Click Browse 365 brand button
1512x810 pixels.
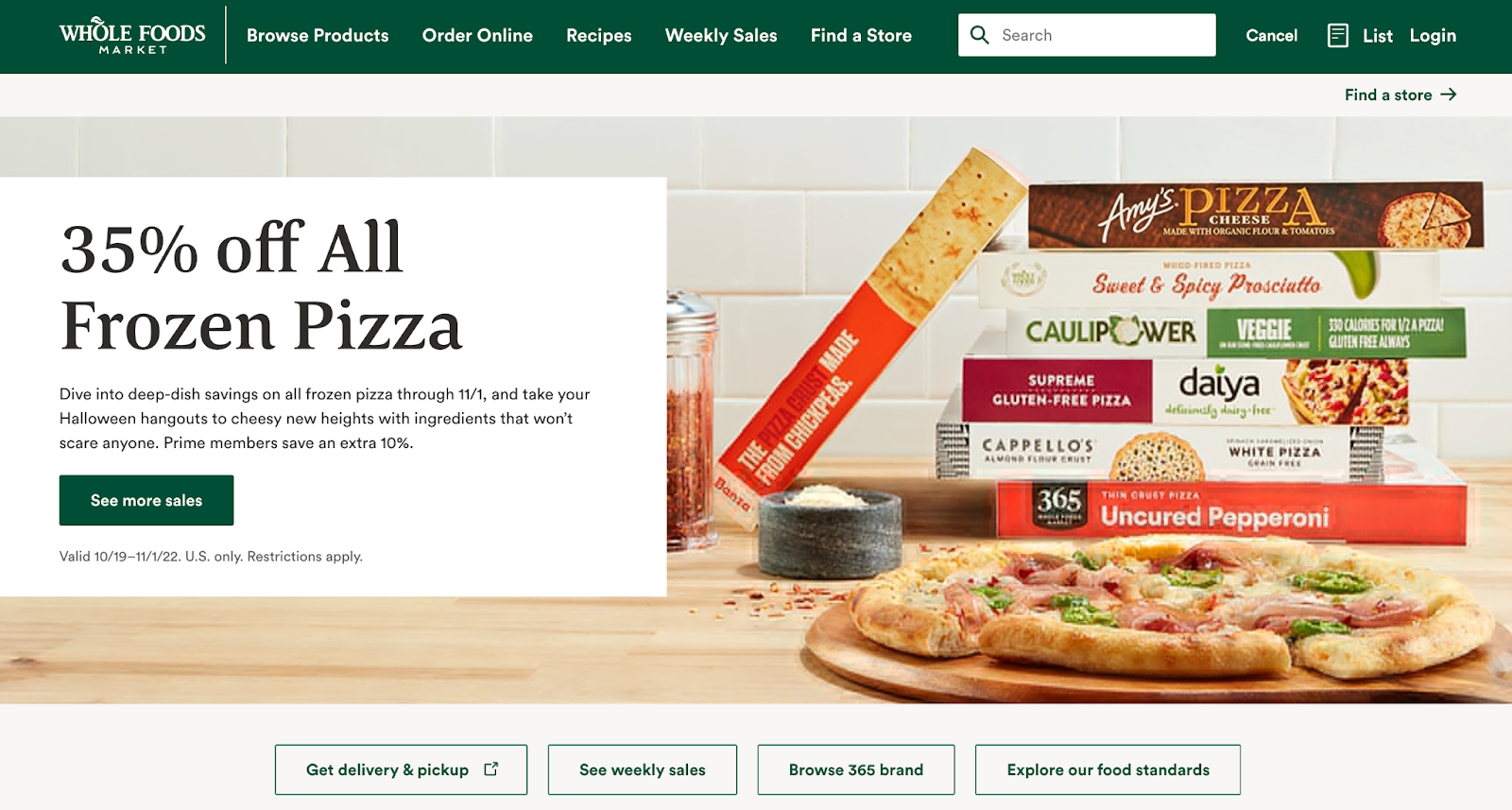tap(856, 769)
